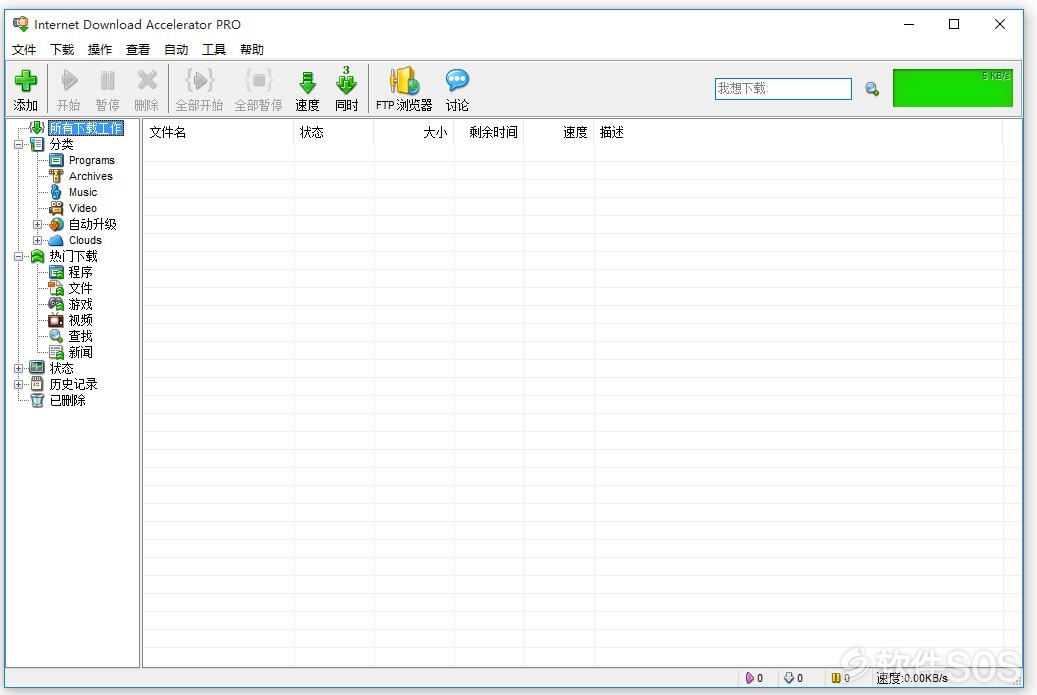Close the Internet Download Accelerator window

[x=1000, y=24]
